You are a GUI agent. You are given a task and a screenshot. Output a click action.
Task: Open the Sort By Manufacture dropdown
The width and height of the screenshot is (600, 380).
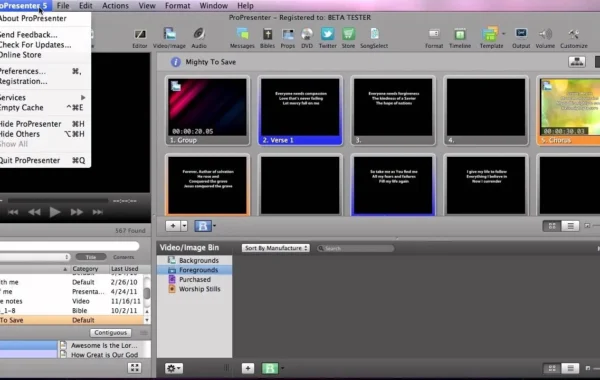click(x=276, y=248)
